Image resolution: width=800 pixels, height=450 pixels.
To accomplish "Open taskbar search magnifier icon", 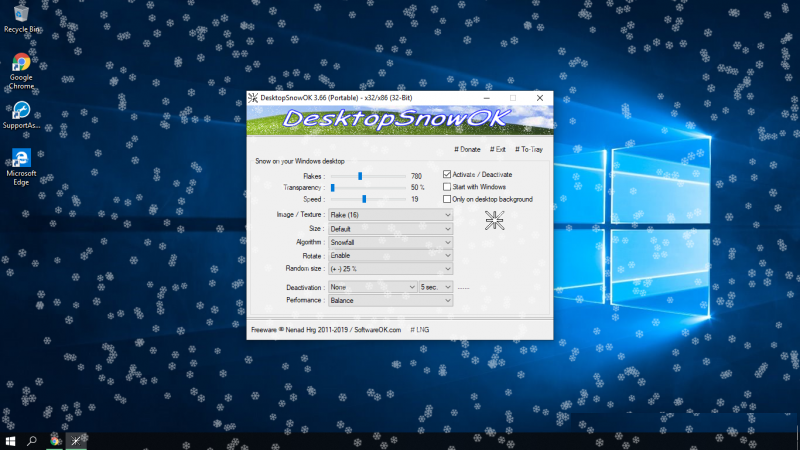I will pos(32,440).
